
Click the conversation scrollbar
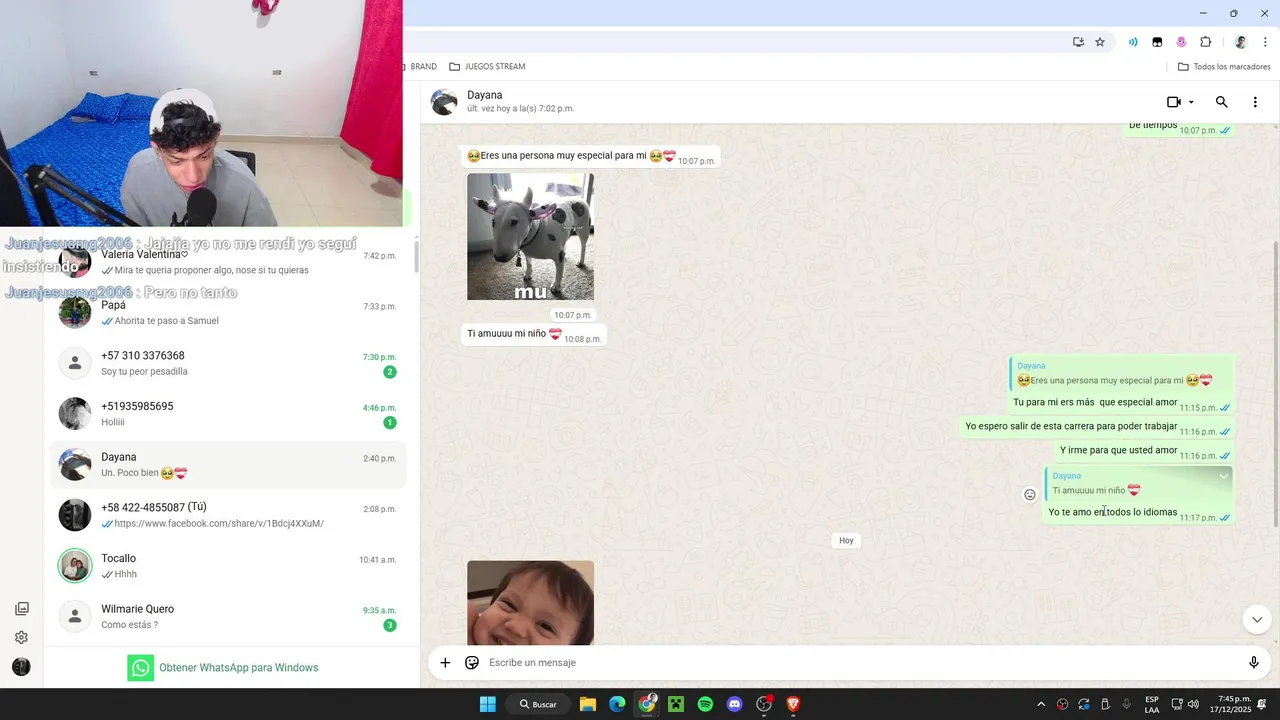(x=1275, y=385)
